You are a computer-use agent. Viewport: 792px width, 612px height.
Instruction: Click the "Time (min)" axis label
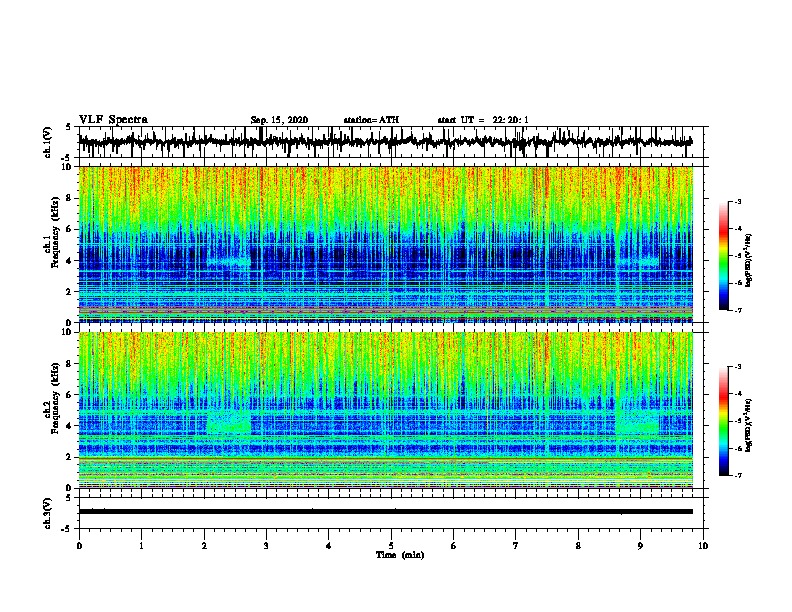(x=400, y=555)
